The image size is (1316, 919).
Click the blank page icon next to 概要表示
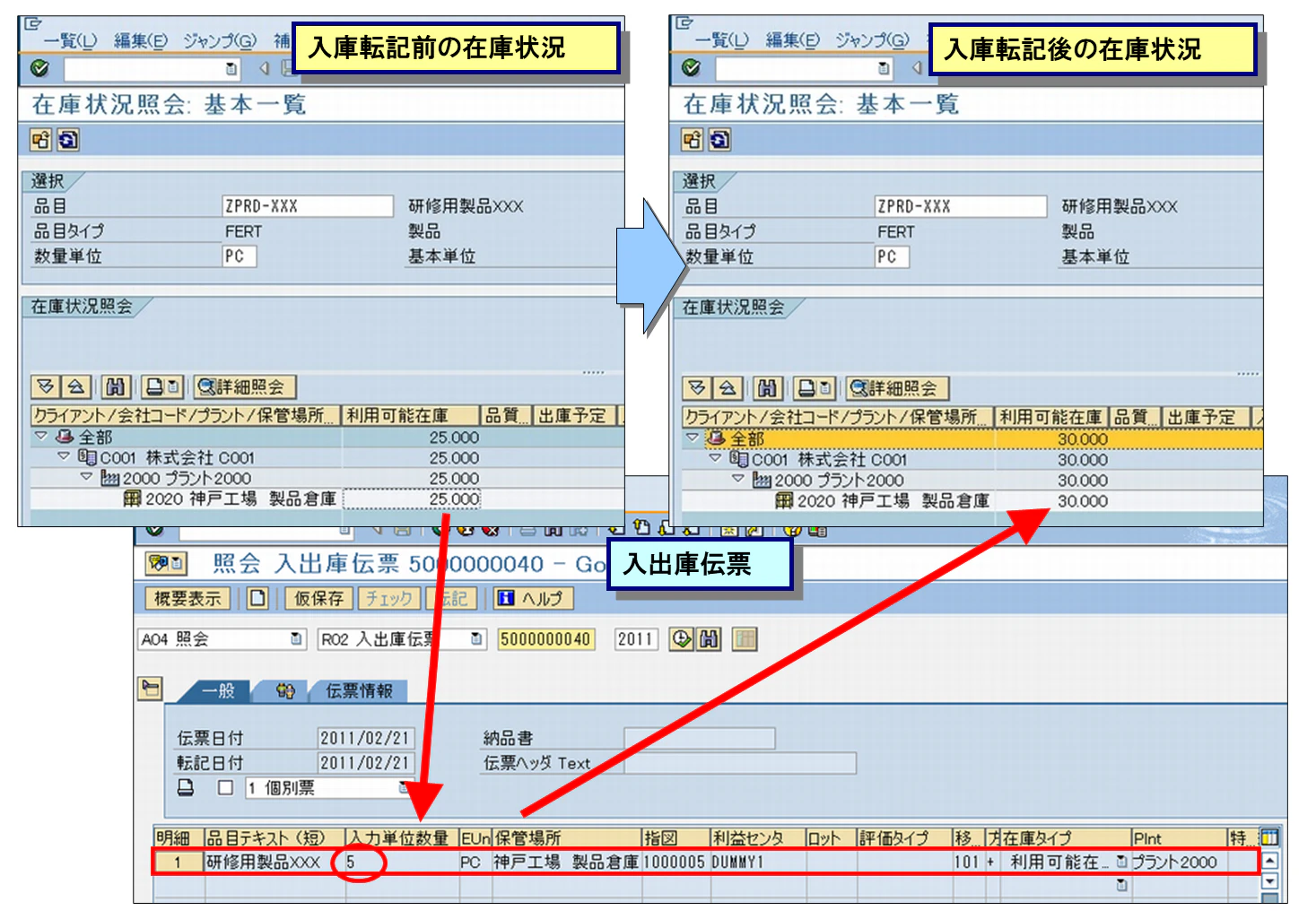click(257, 598)
